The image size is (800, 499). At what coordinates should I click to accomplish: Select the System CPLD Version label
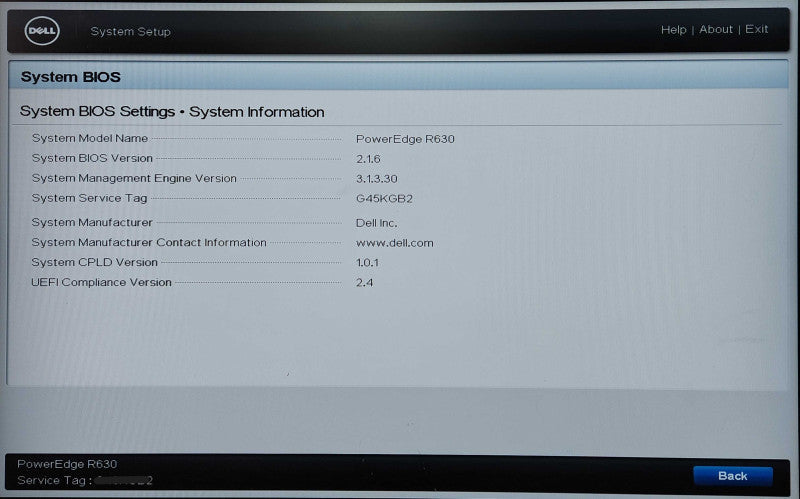point(94,262)
